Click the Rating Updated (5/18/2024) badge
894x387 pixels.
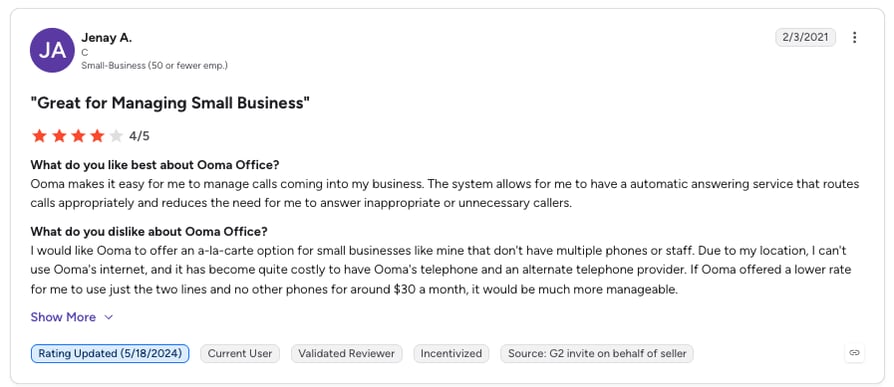[x=110, y=353]
